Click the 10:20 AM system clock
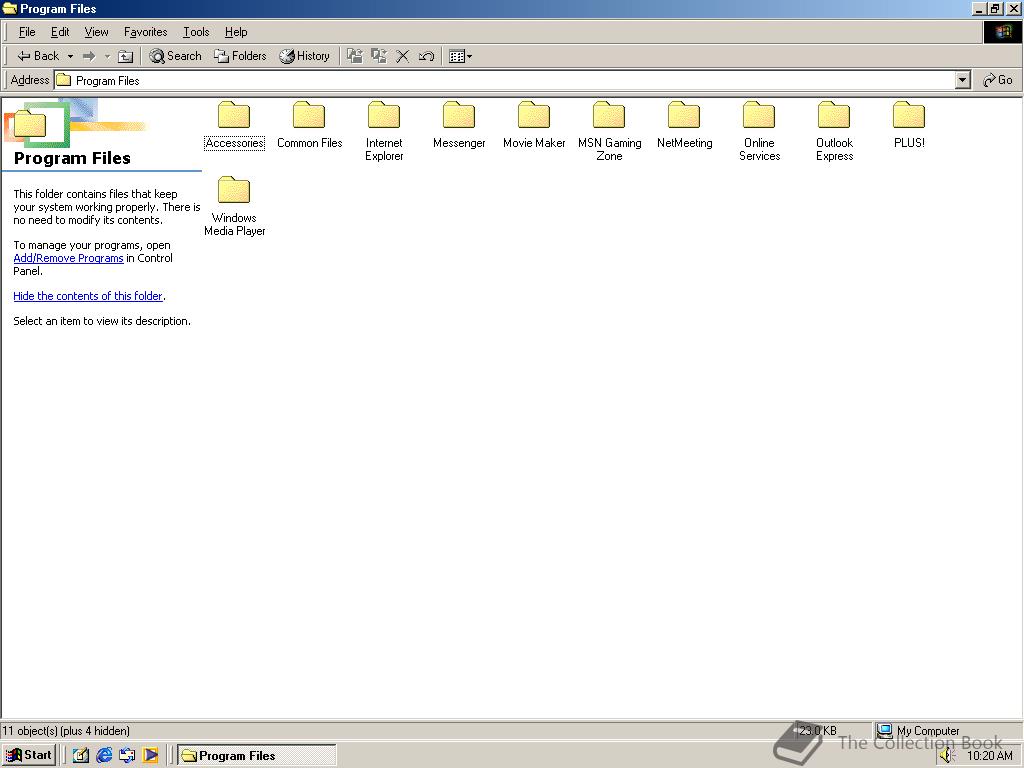The width and height of the screenshot is (1024, 768). click(989, 756)
